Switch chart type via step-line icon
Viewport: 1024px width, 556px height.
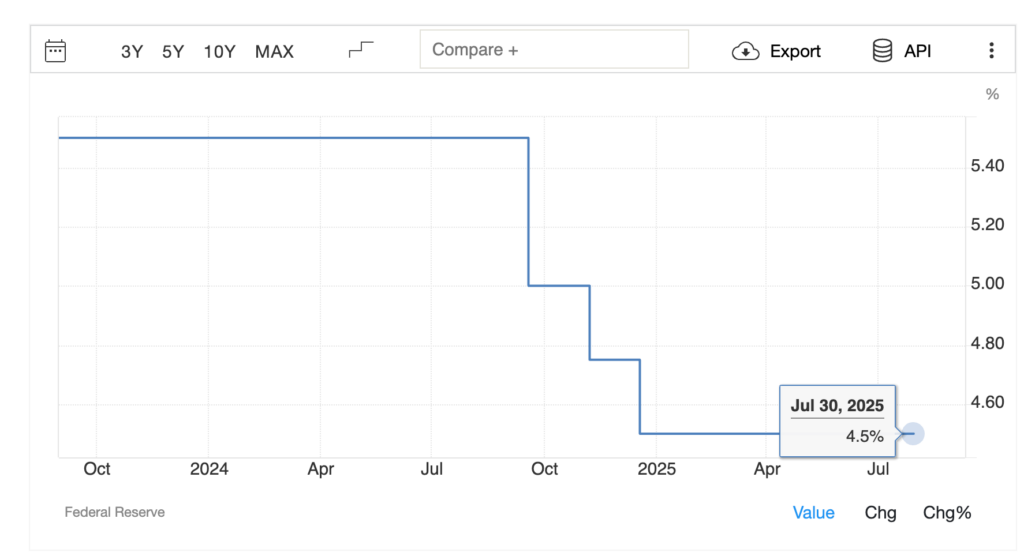coord(361,50)
